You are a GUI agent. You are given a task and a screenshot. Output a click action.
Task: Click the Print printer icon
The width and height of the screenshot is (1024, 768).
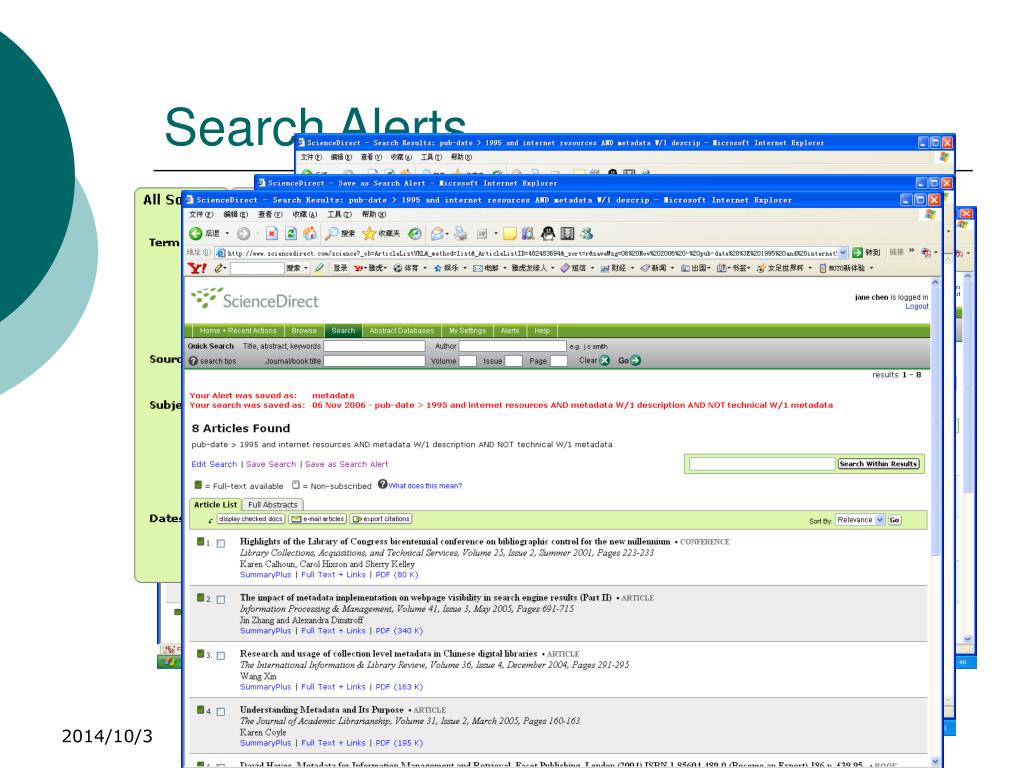pyautogui.click(x=461, y=233)
